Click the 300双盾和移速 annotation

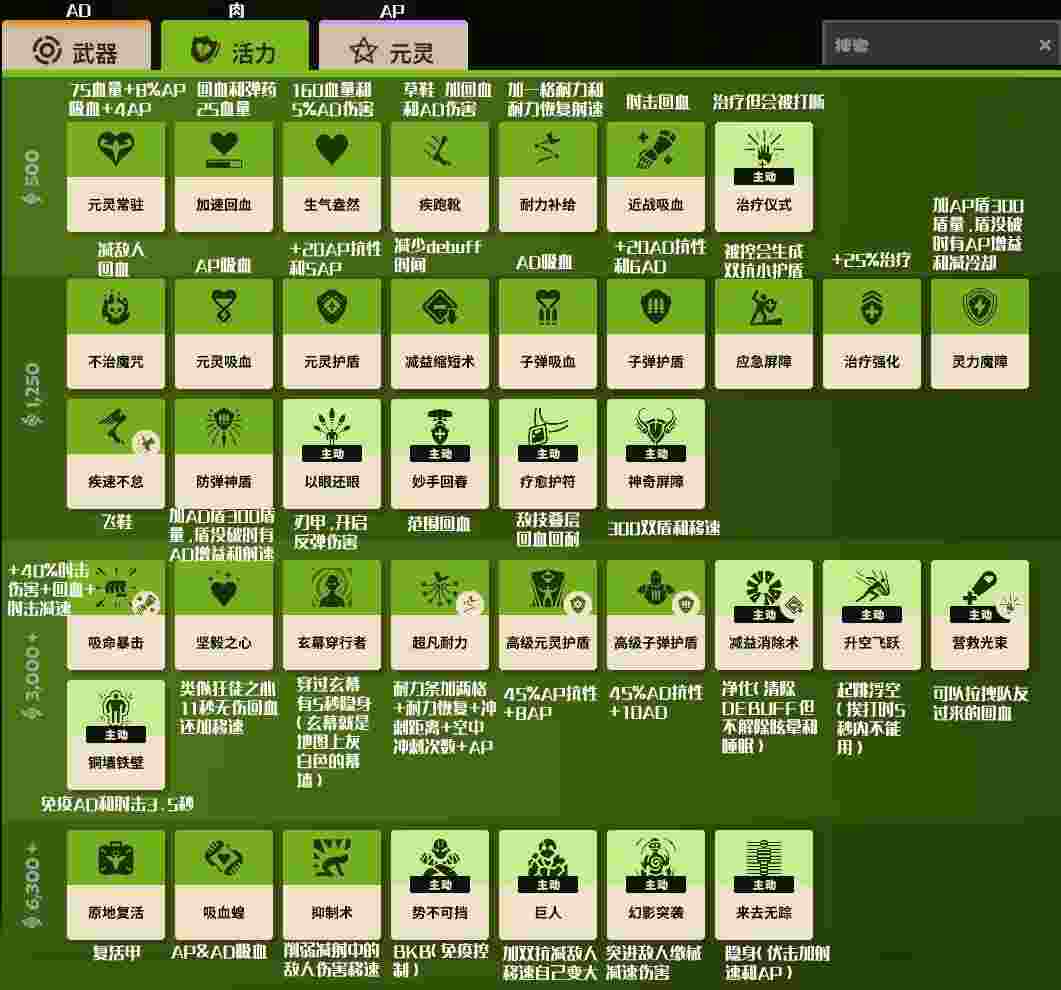663,528
